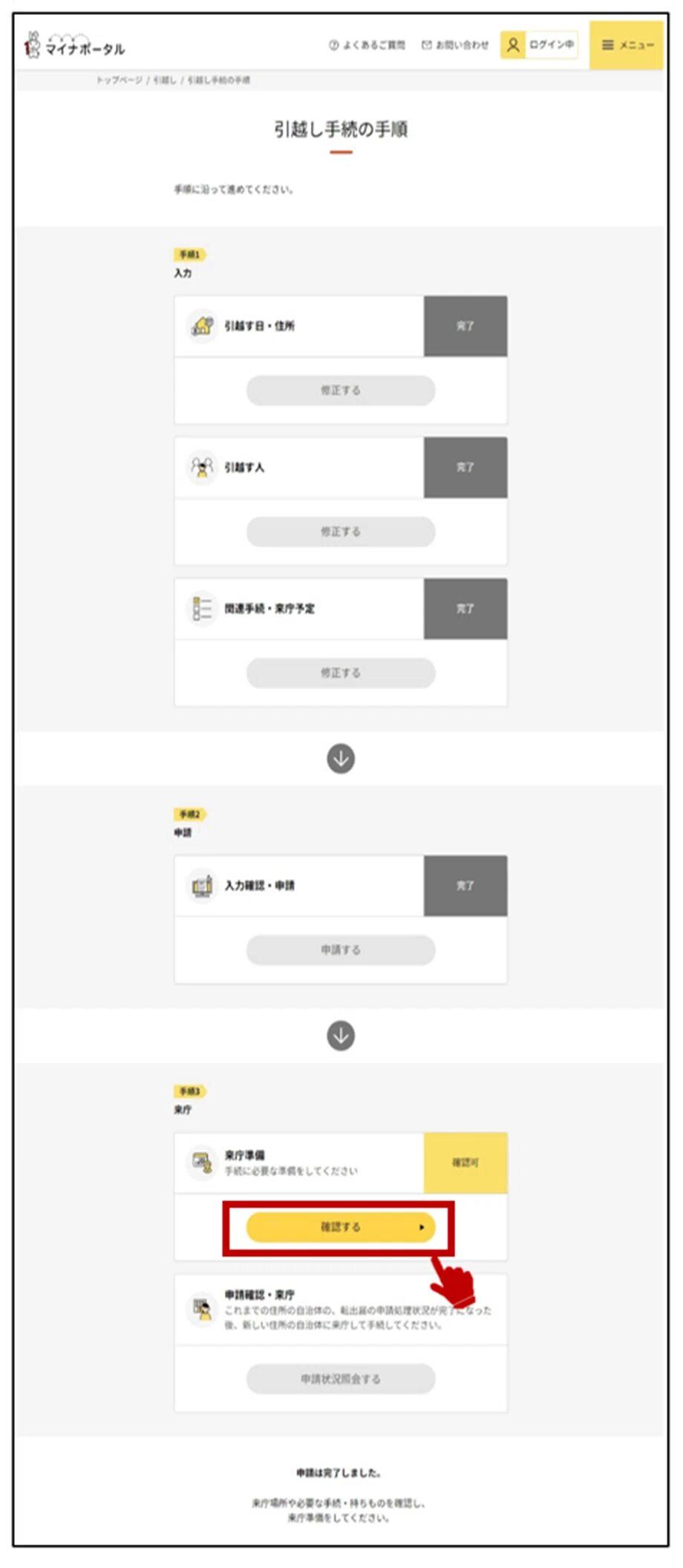Open the yellow メニュー hamburger menu
Viewport: 683px width, 1568px height.
click(x=626, y=45)
